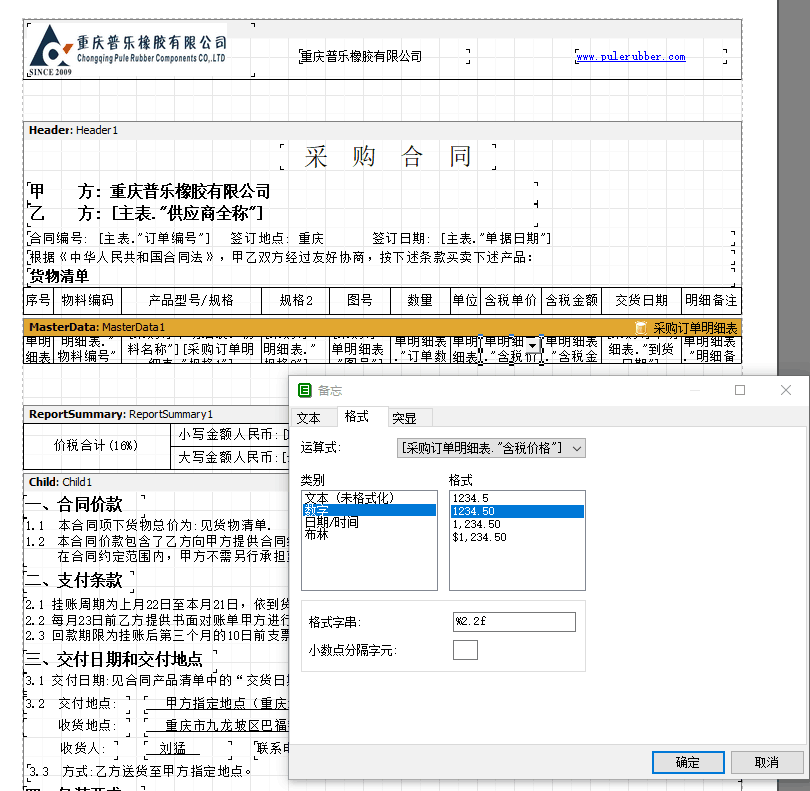
Task: Select the 2.1 挂账周期 line
Action: 158,604
